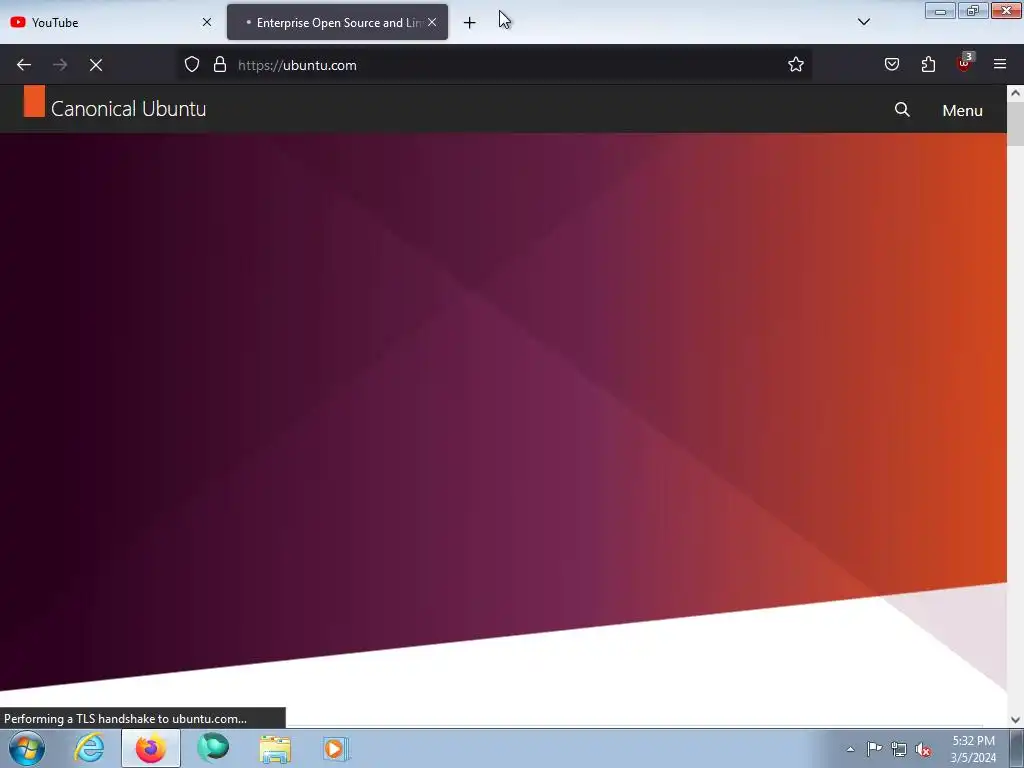Restore down the Firefox window

(x=972, y=11)
